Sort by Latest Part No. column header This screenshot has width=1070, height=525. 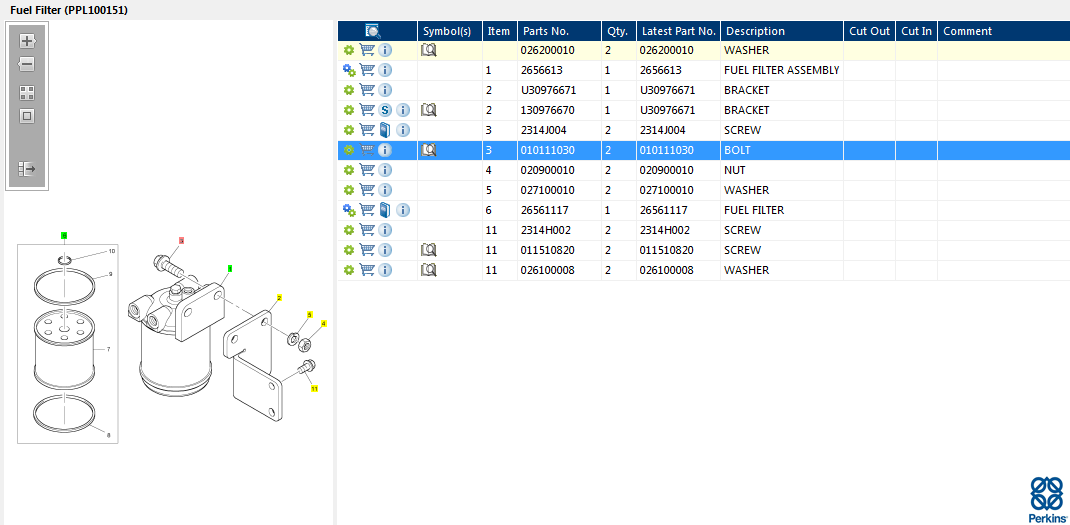coord(678,31)
